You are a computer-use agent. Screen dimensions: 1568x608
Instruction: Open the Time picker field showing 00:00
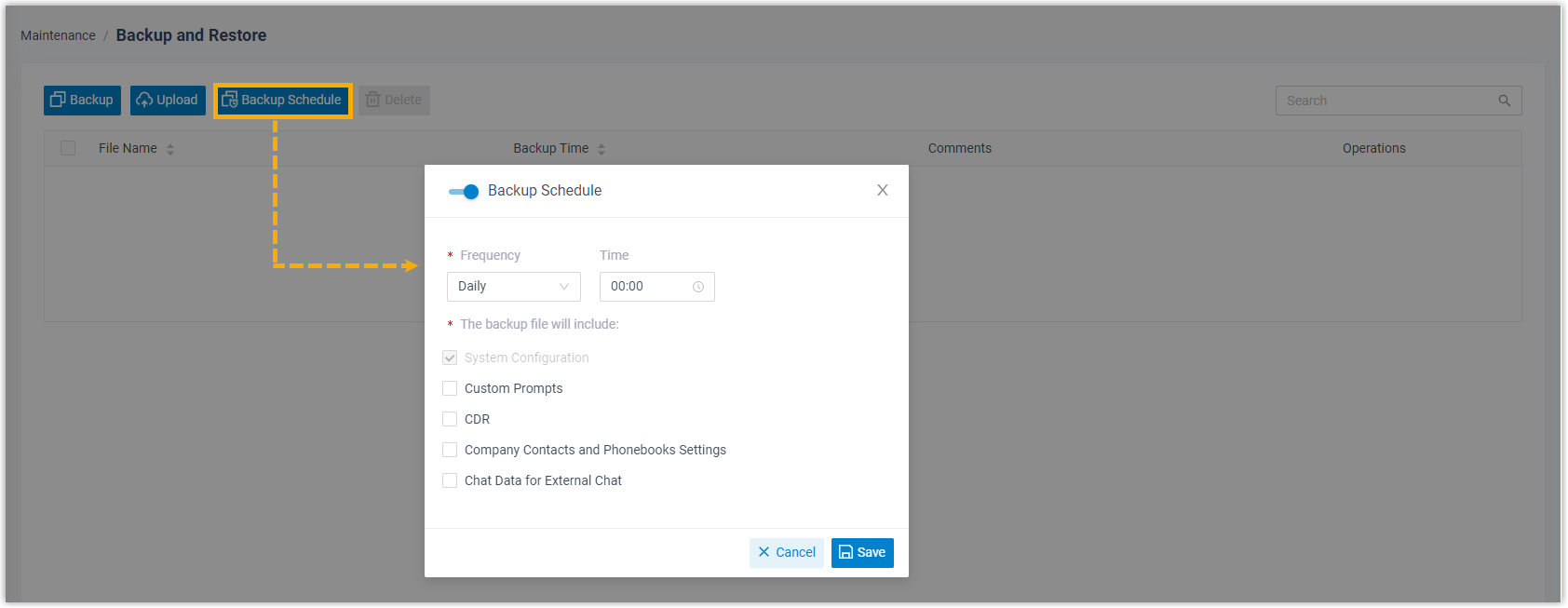pyautogui.click(x=647, y=287)
